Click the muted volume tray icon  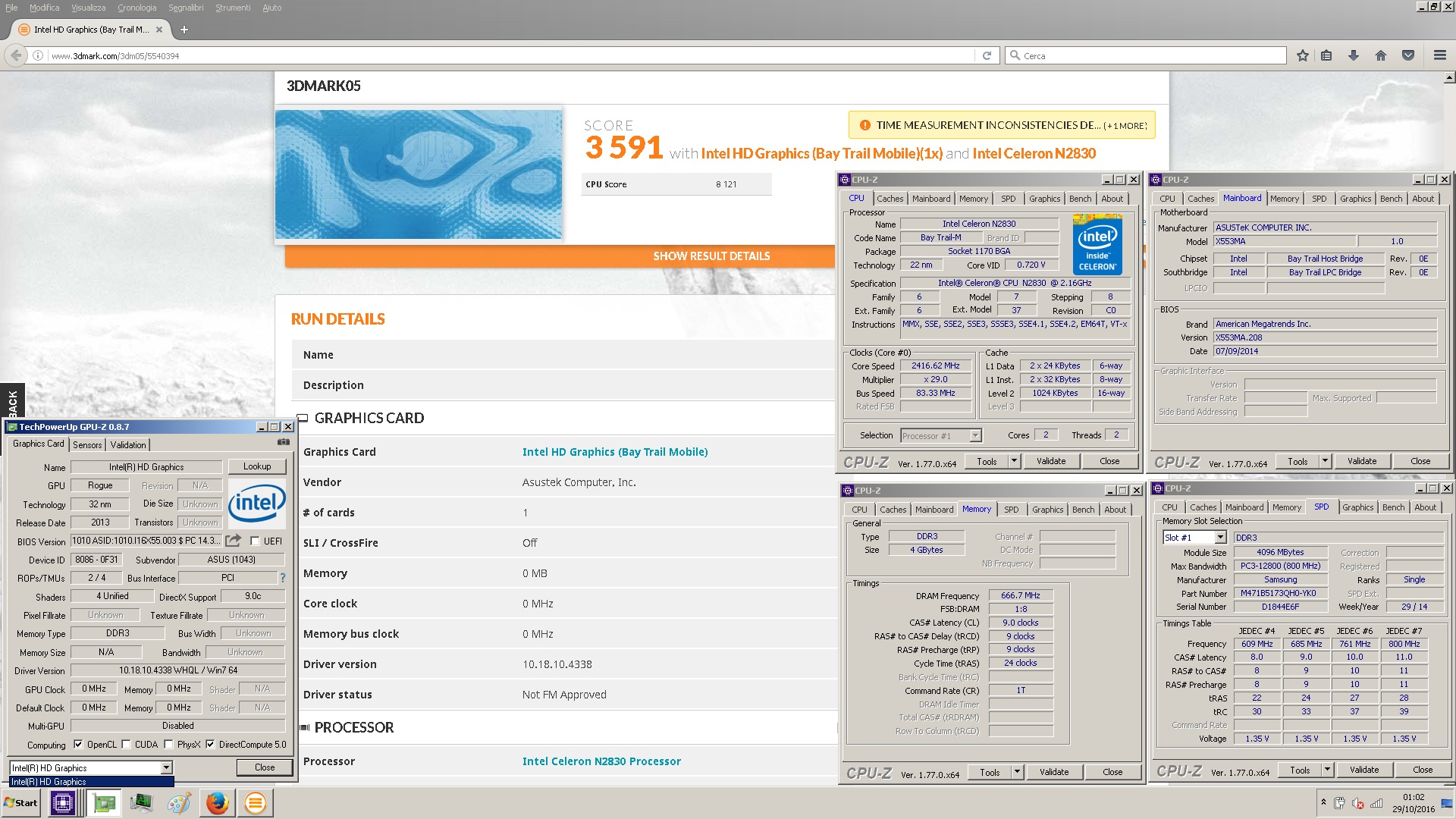(1358, 803)
